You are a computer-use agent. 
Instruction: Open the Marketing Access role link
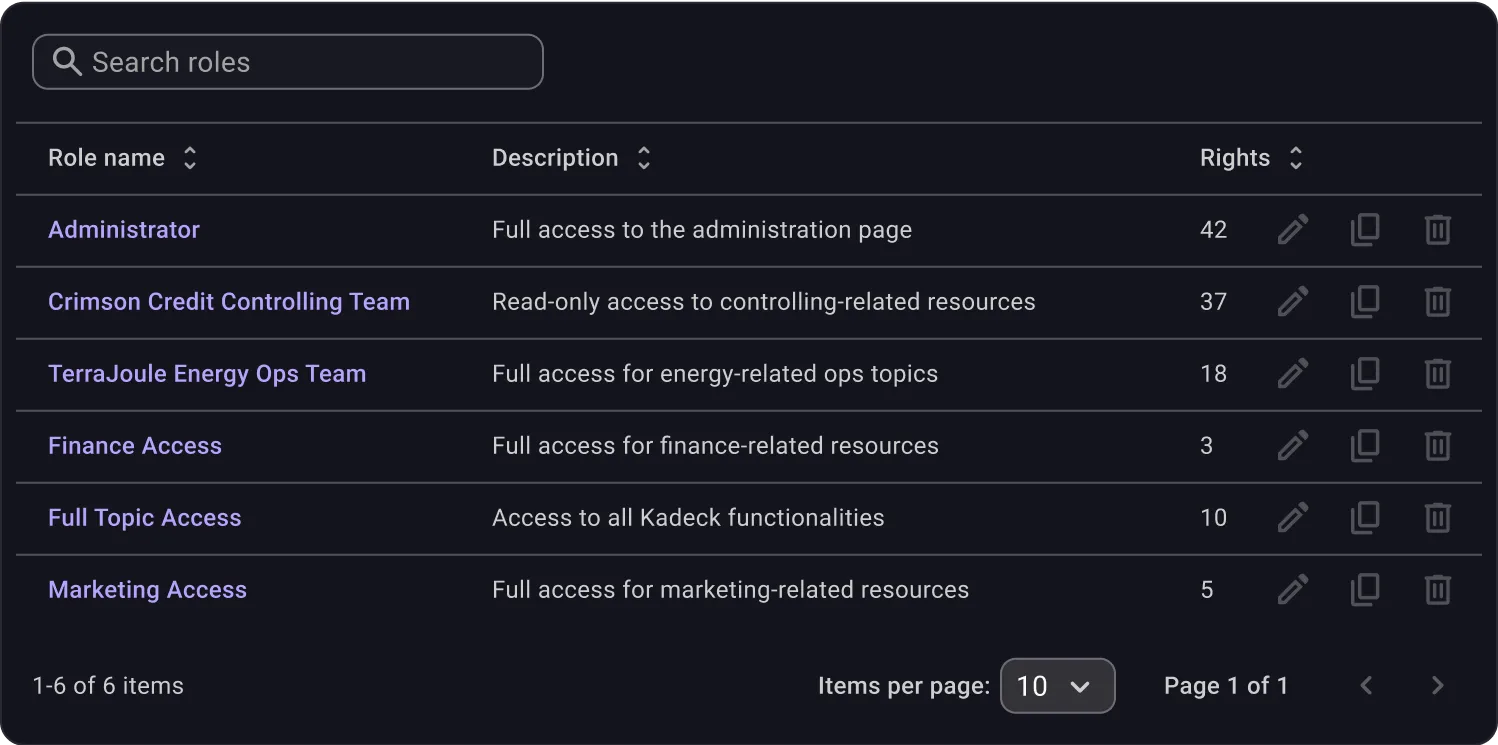pyautogui.click(x=147, y=590)
